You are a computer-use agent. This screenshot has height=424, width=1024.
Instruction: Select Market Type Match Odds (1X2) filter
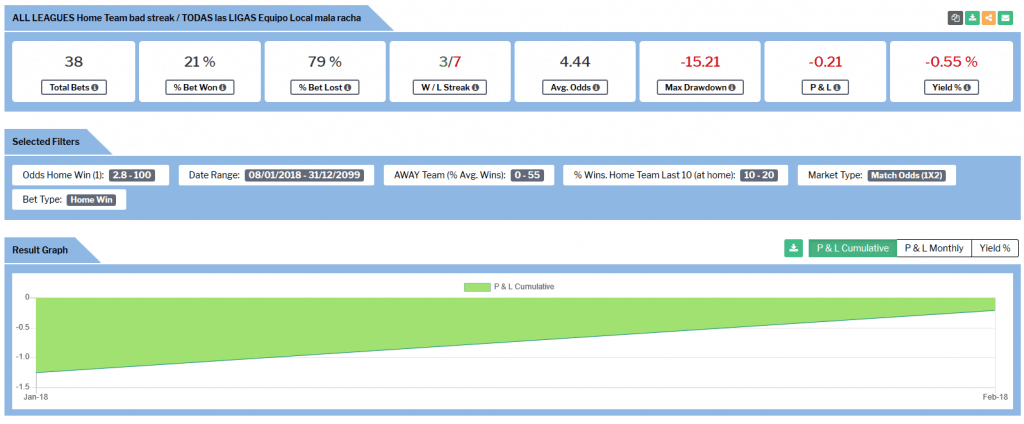876,175
